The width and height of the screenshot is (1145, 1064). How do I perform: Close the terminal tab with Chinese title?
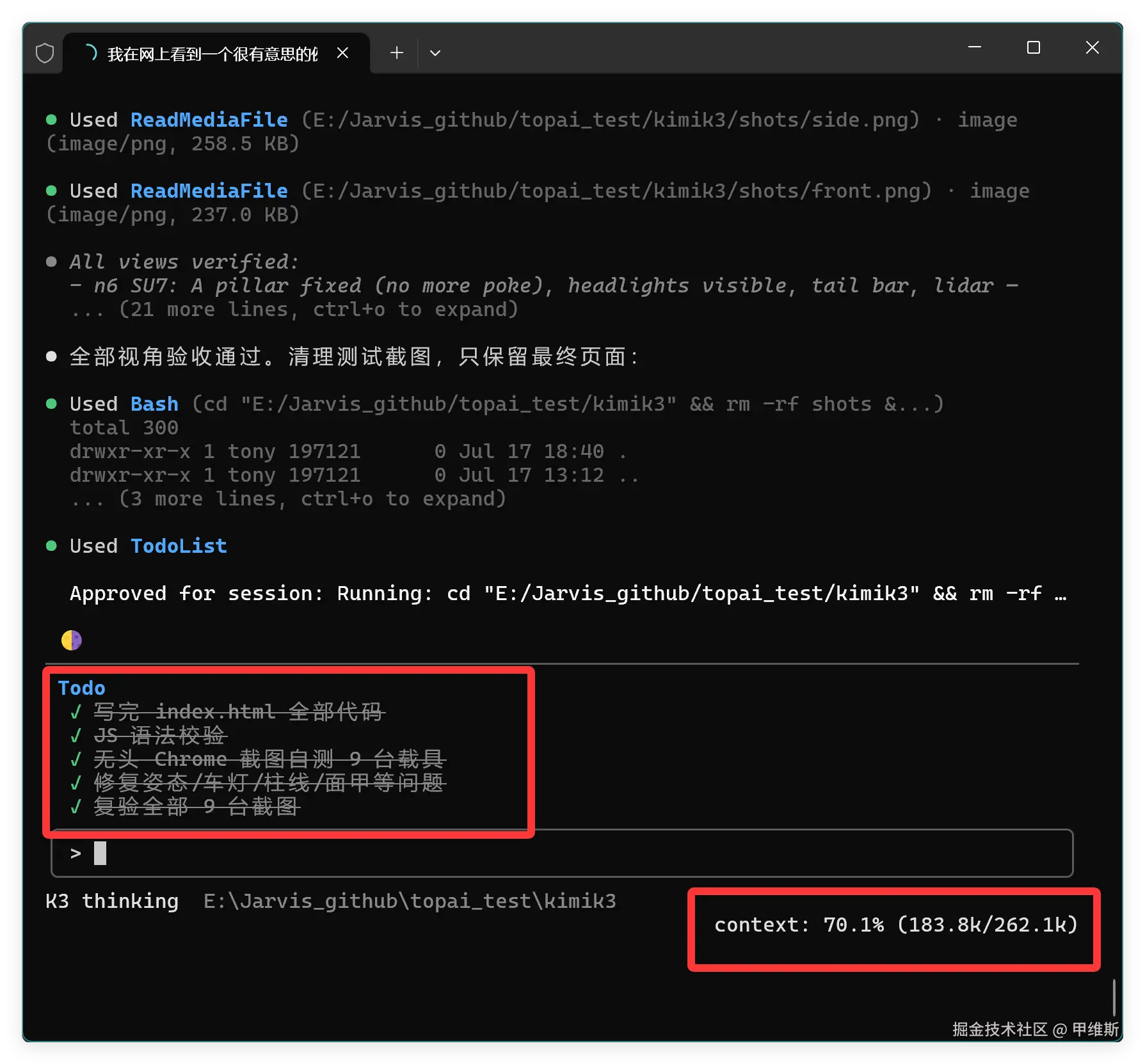343,53
